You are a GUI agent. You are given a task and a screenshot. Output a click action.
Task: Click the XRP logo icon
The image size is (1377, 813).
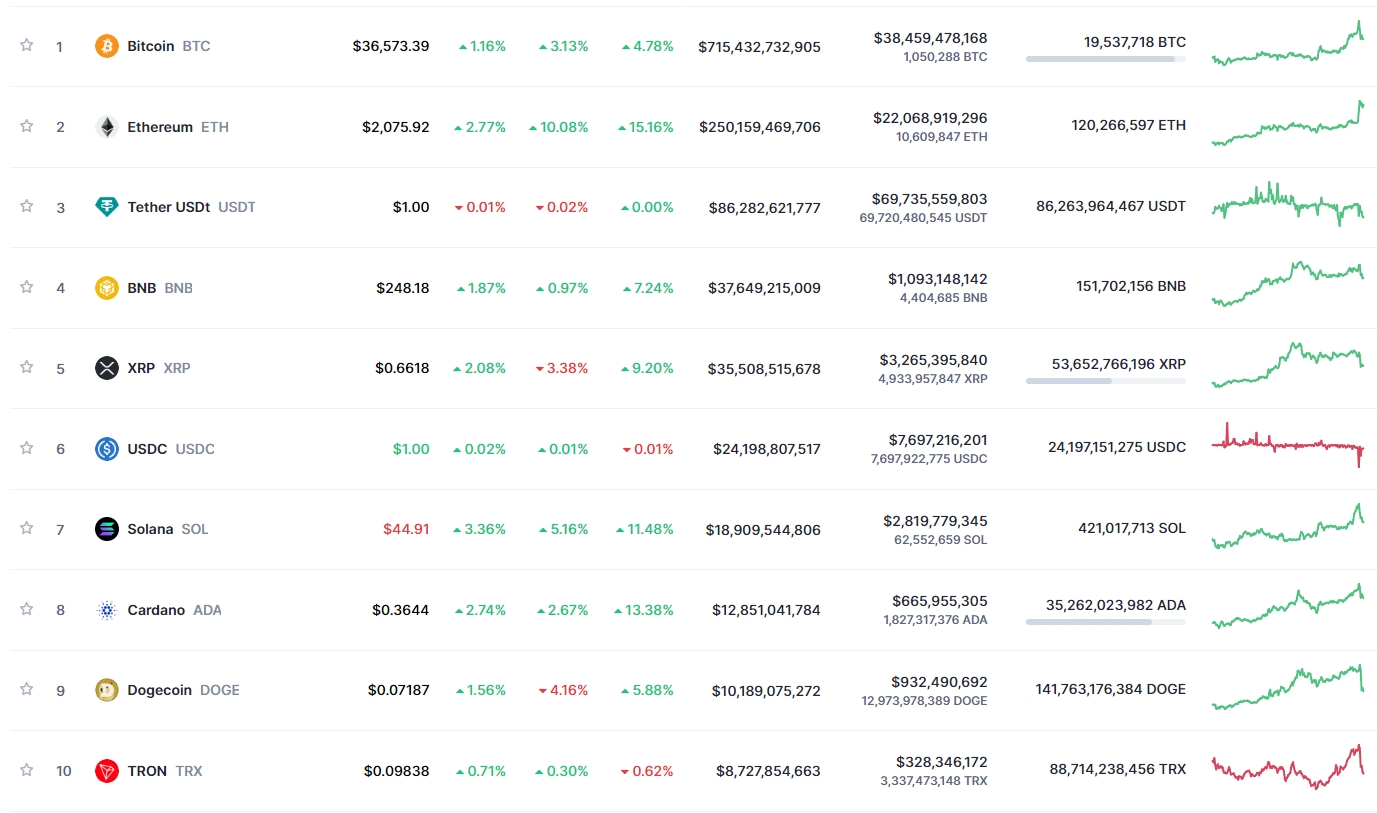tap(106, 368)
